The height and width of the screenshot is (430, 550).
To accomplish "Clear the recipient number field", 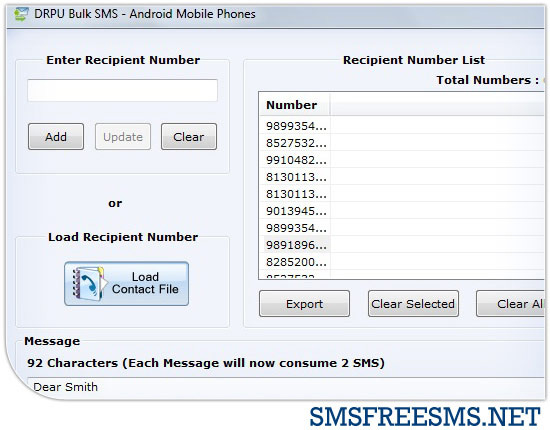I will coord(189,136).
